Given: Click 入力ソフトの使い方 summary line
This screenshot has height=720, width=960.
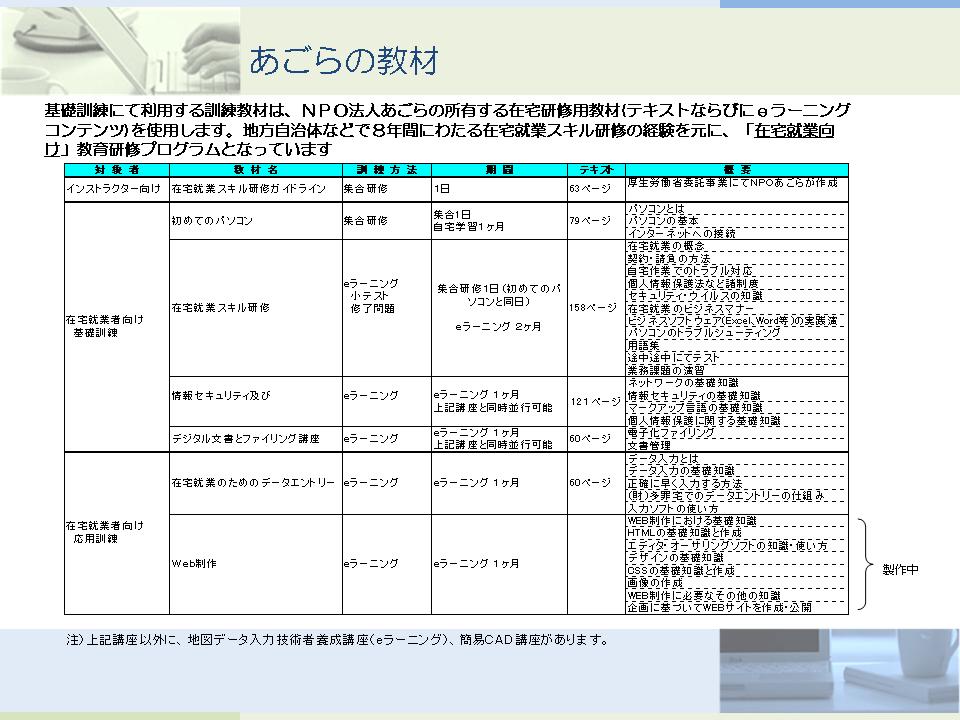Looking at the screenshot, I should 673,508.
